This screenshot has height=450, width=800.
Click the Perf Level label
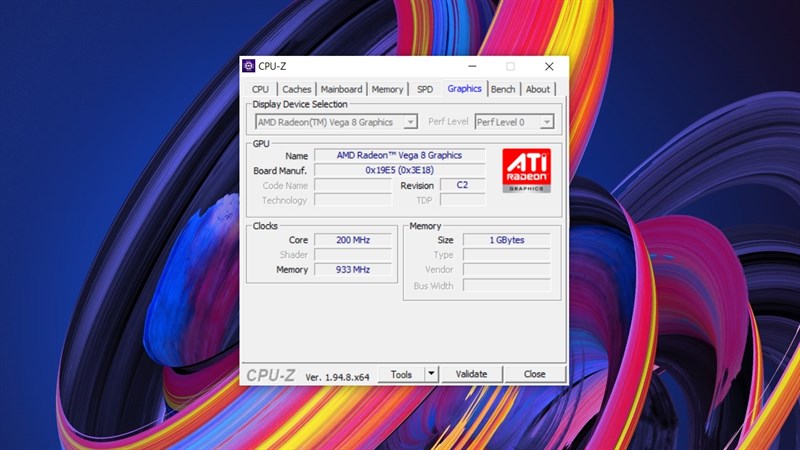pos(448,121)
